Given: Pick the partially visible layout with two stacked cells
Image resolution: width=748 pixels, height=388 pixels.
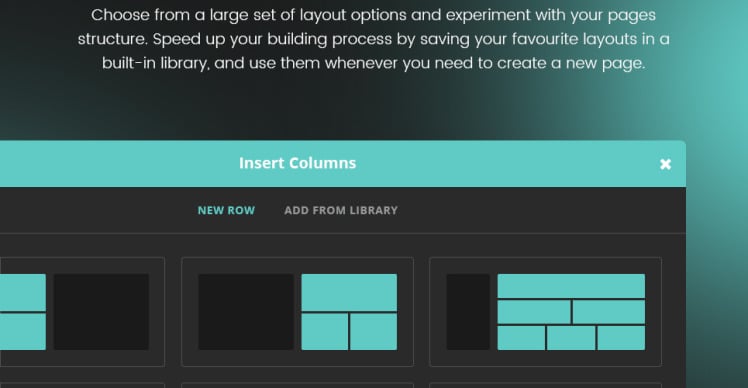Looking at the screenshot, I should tap(82, 312).
